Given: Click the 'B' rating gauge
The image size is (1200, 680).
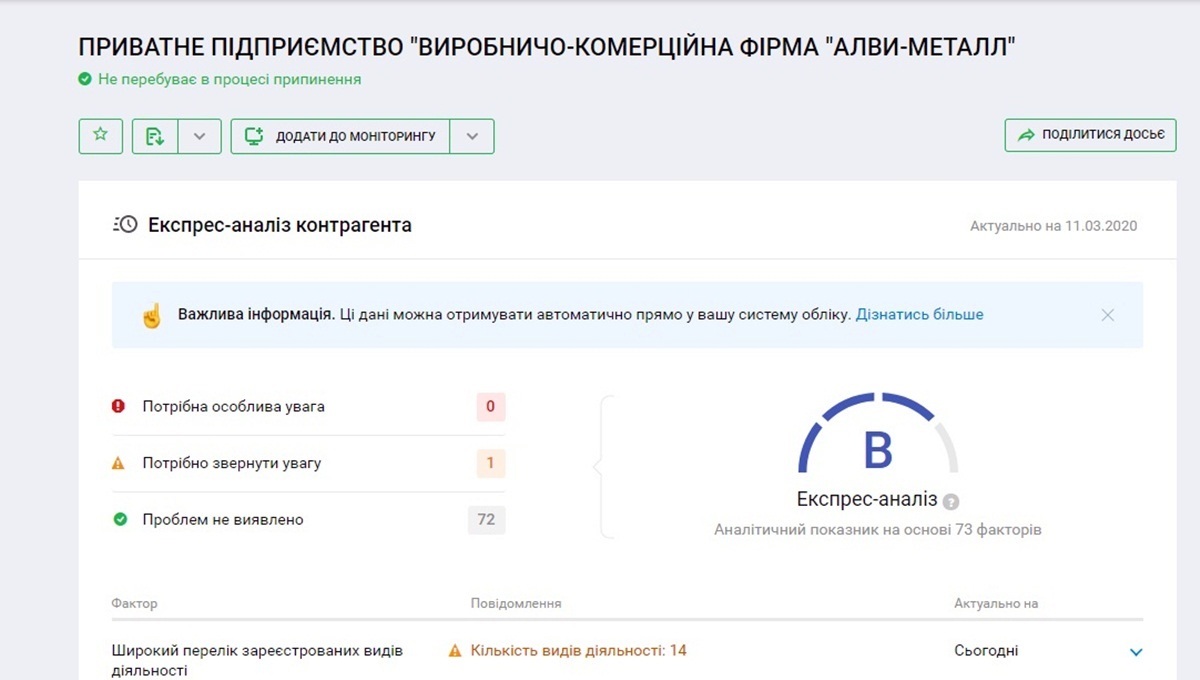Looking at the screenshot, I should [x=878, y=432].
